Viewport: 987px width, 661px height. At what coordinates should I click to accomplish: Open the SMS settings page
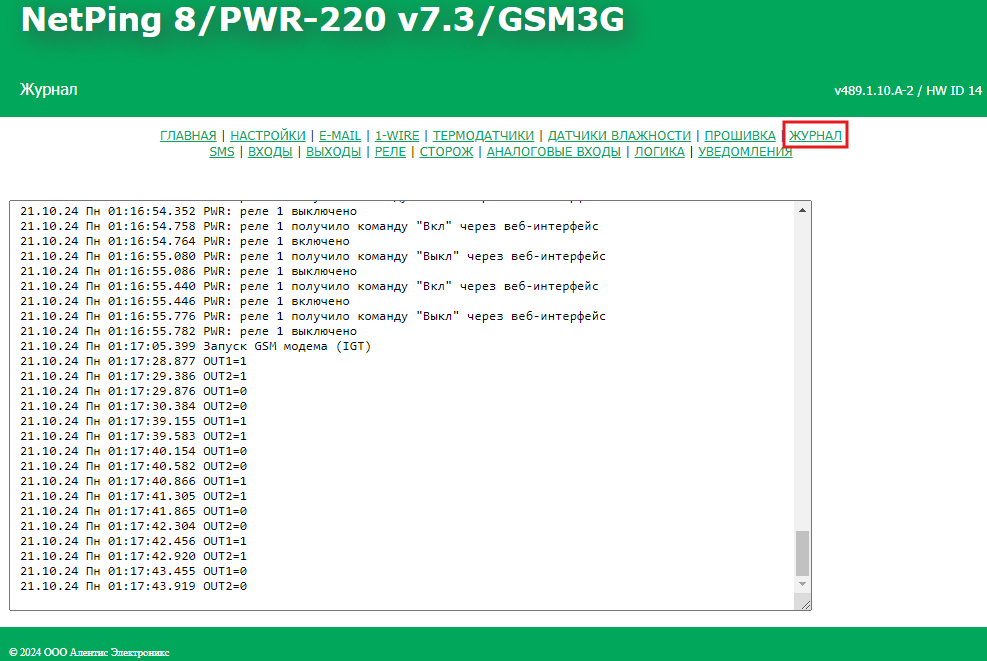click(x=222, y=152)
